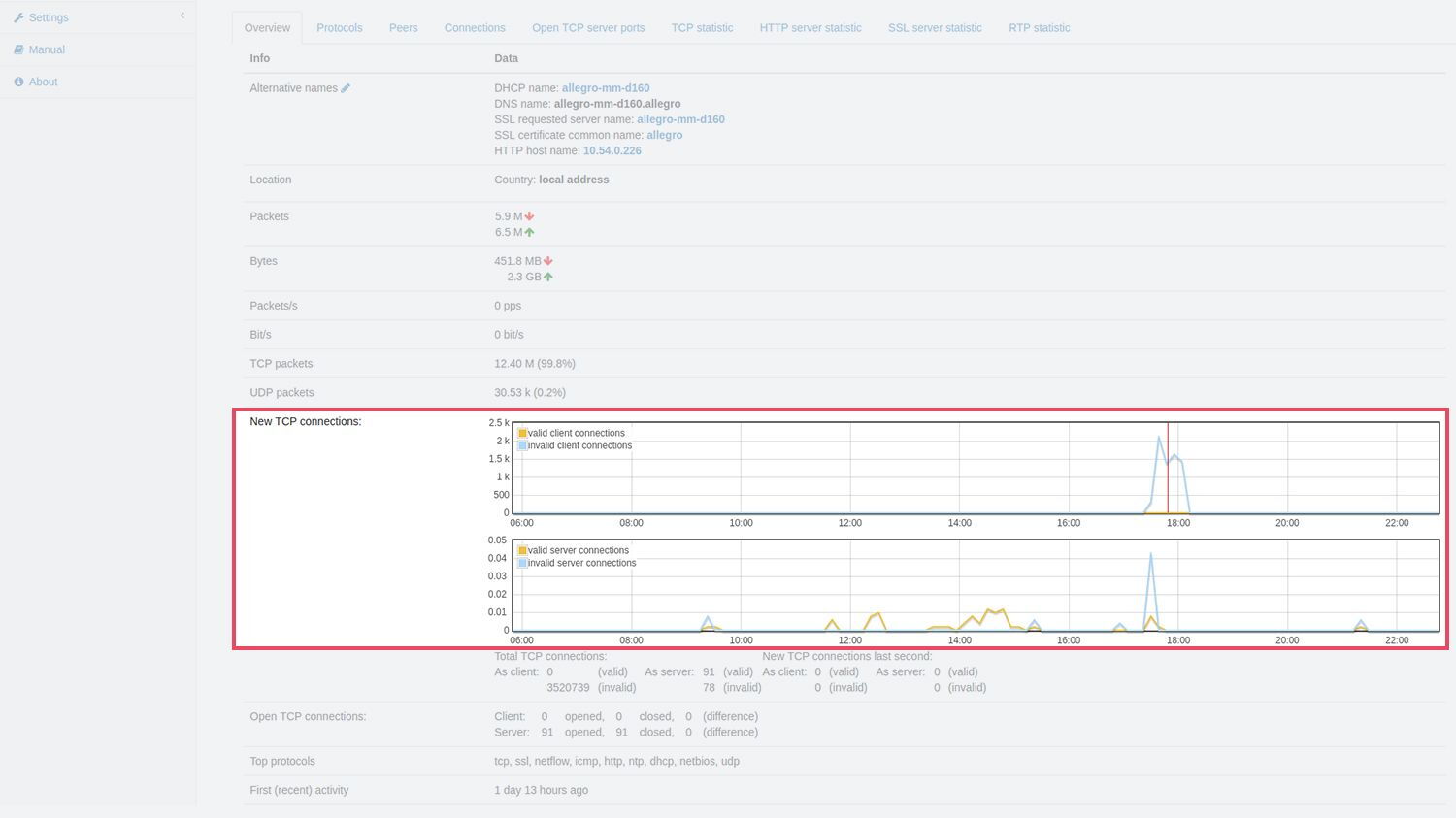The image size is (1456, 818).
Task: Toggle invalid server connections legend swatch
Action: click(522, 564)
